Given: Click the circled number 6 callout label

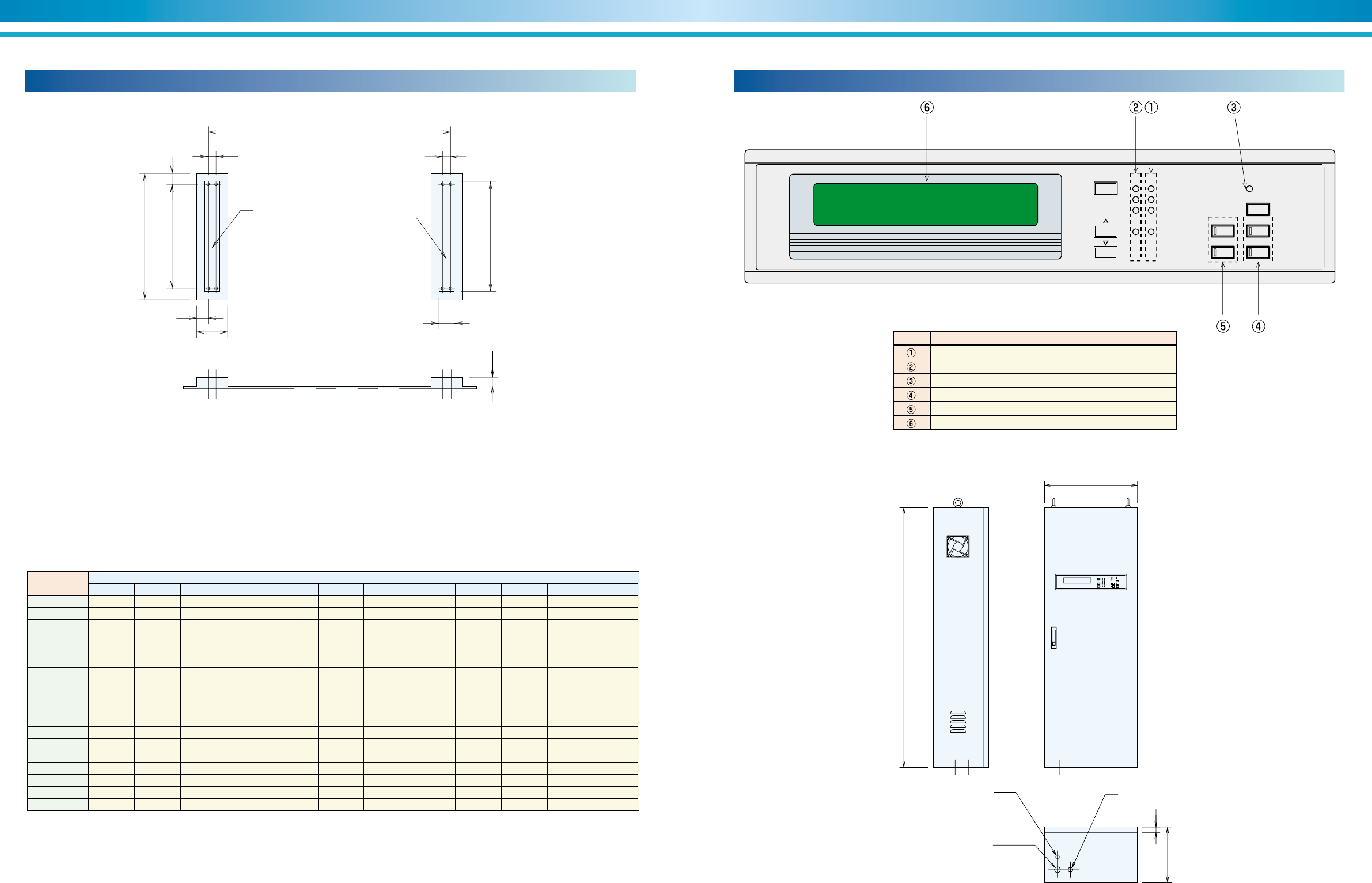Looking at the screenshot, I should point(927,107).
